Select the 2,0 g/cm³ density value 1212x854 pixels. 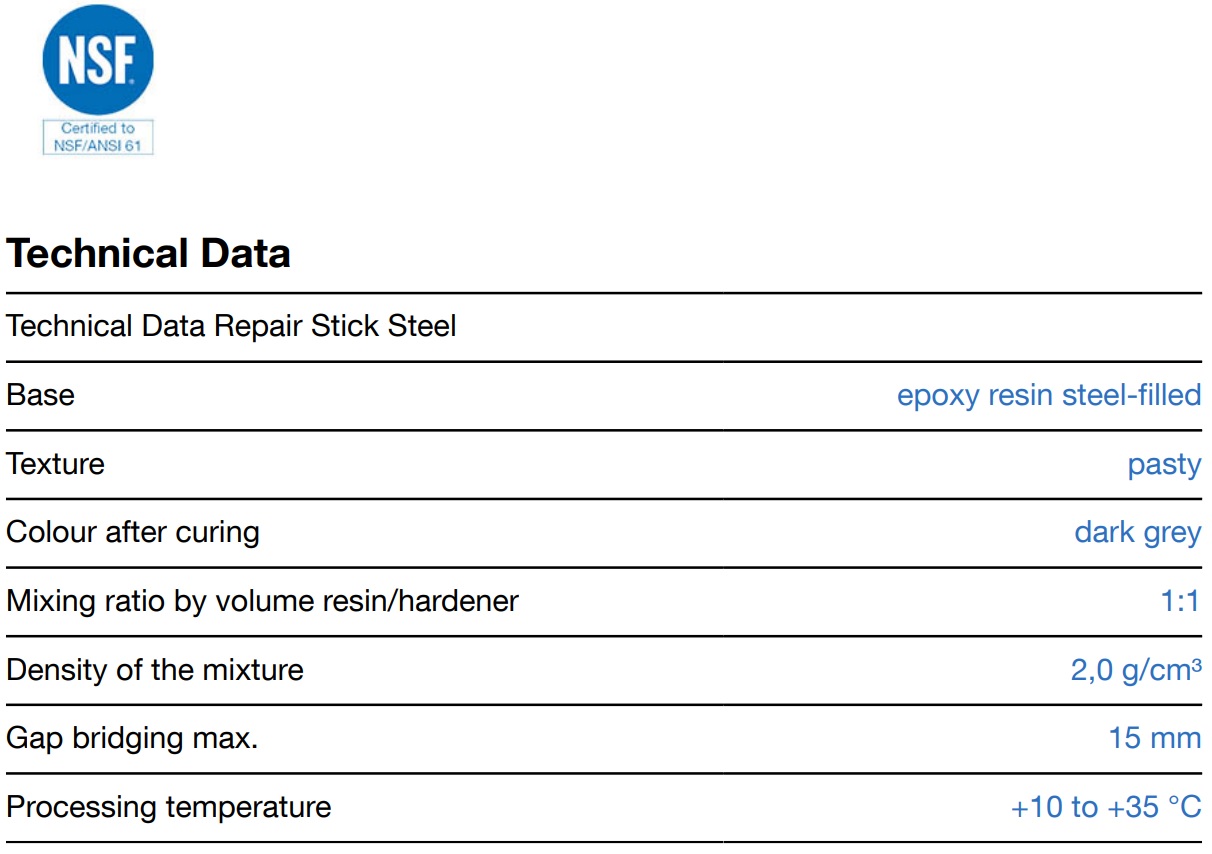click(1135, 669)
